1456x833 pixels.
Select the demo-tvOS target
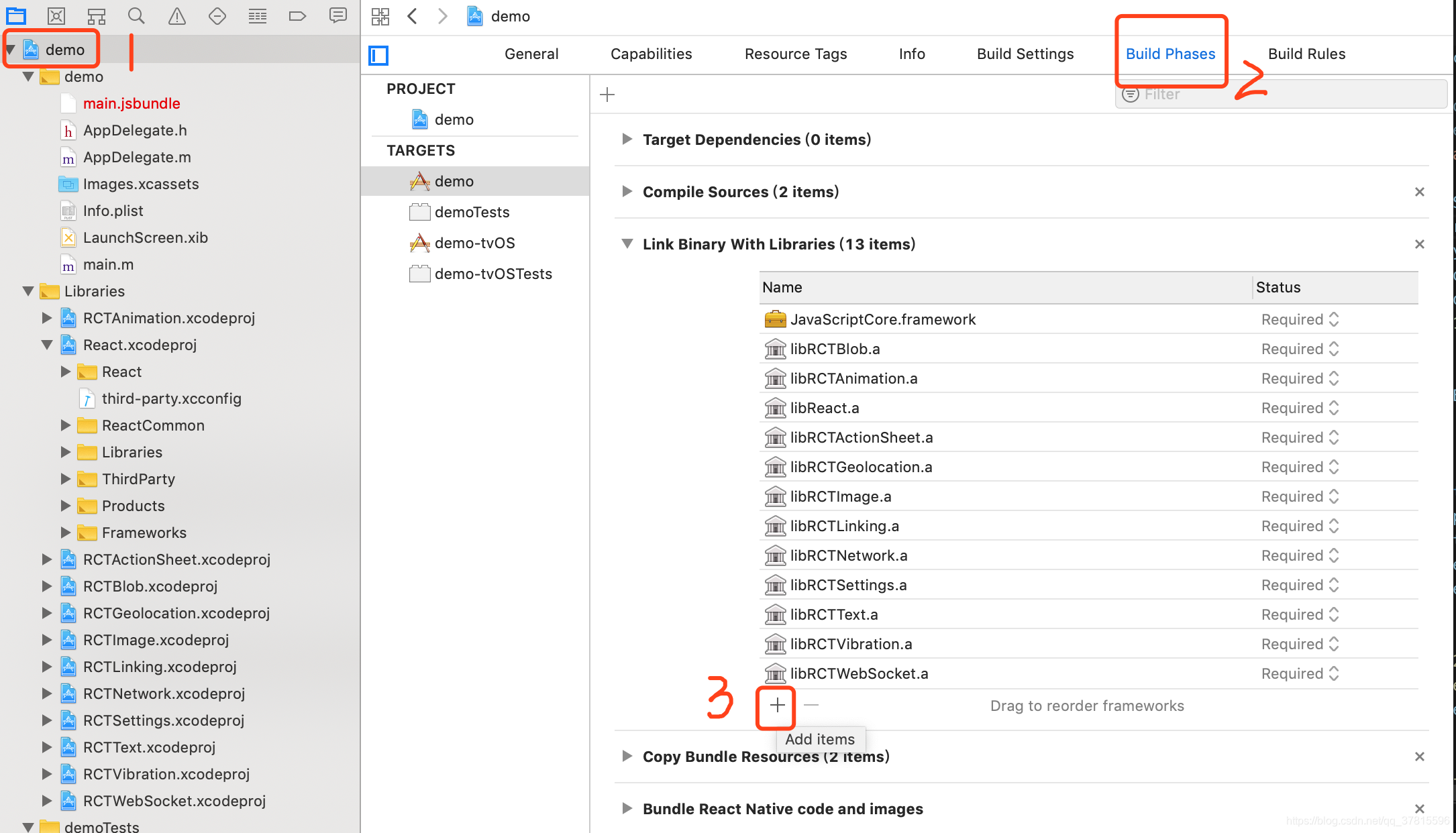click(475, 243)
